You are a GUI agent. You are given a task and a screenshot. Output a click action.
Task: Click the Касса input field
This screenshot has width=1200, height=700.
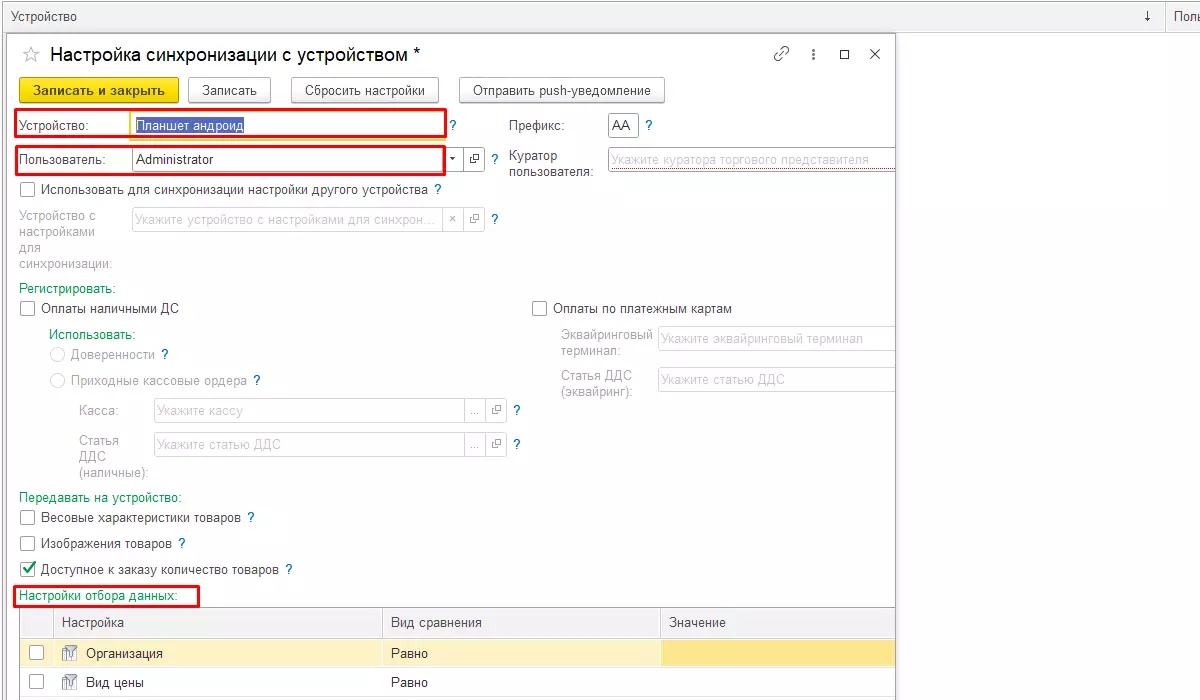pyautogui.click(x=309, y=410)
